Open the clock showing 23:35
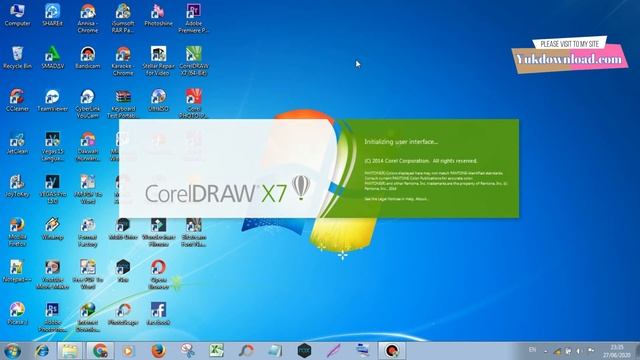The image size is (640, 360). [617, 351]
